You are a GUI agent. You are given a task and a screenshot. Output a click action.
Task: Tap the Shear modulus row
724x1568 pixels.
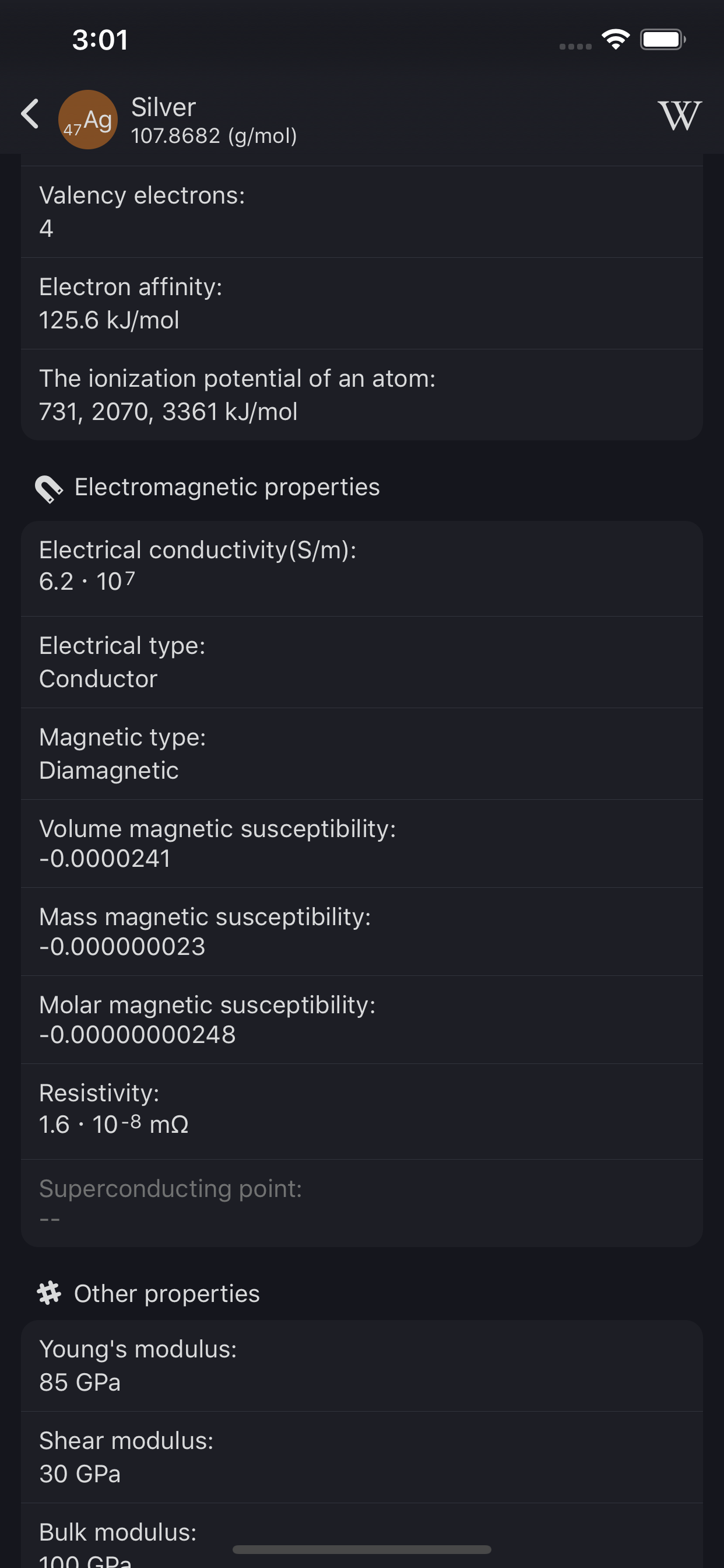[361, 1457]
